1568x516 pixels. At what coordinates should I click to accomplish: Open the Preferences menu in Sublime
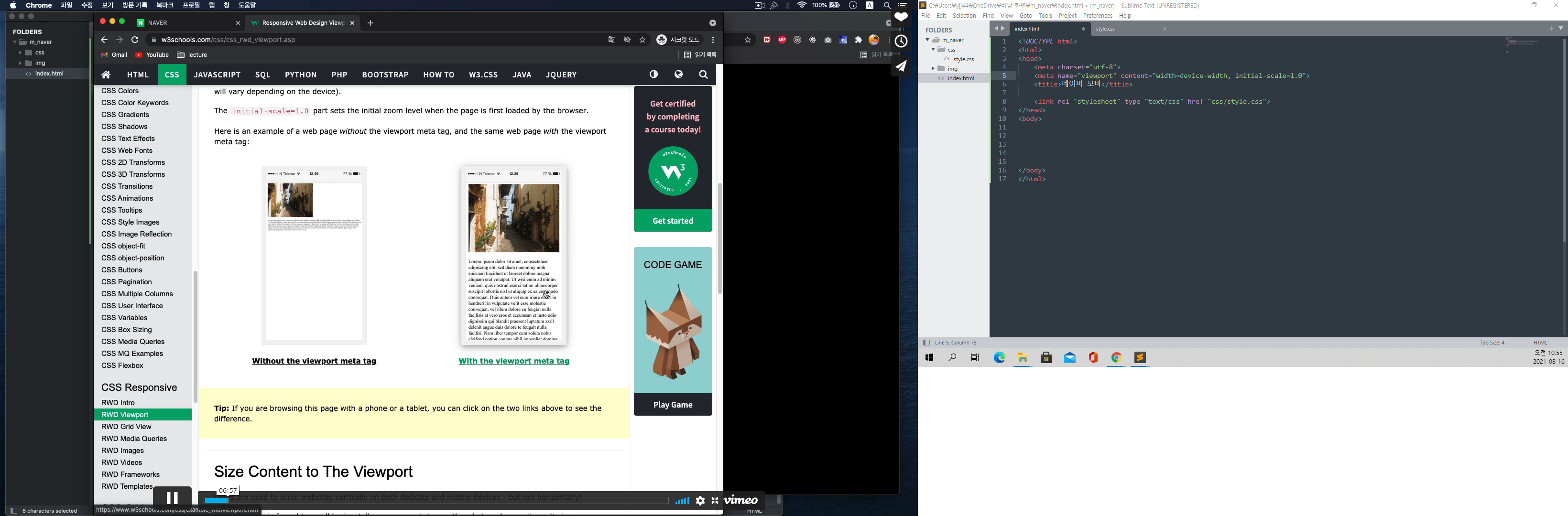click(x=1098, y=16)
